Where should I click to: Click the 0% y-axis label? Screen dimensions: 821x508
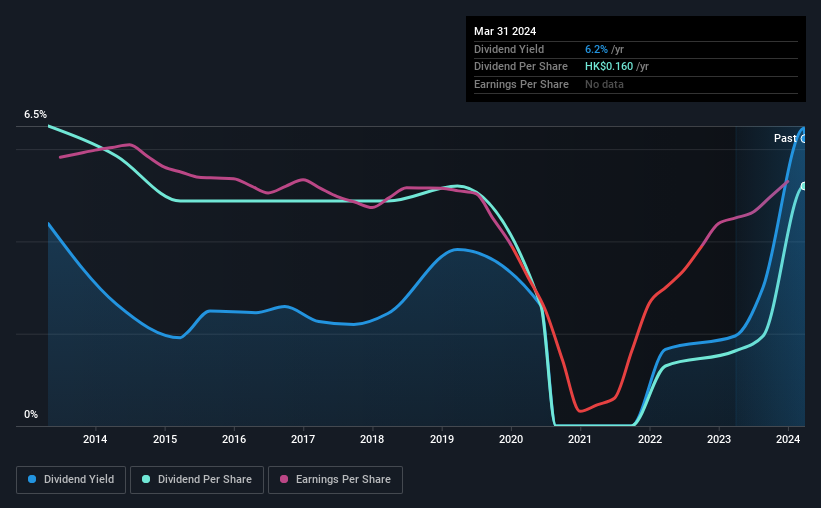(x=31, y=414)
